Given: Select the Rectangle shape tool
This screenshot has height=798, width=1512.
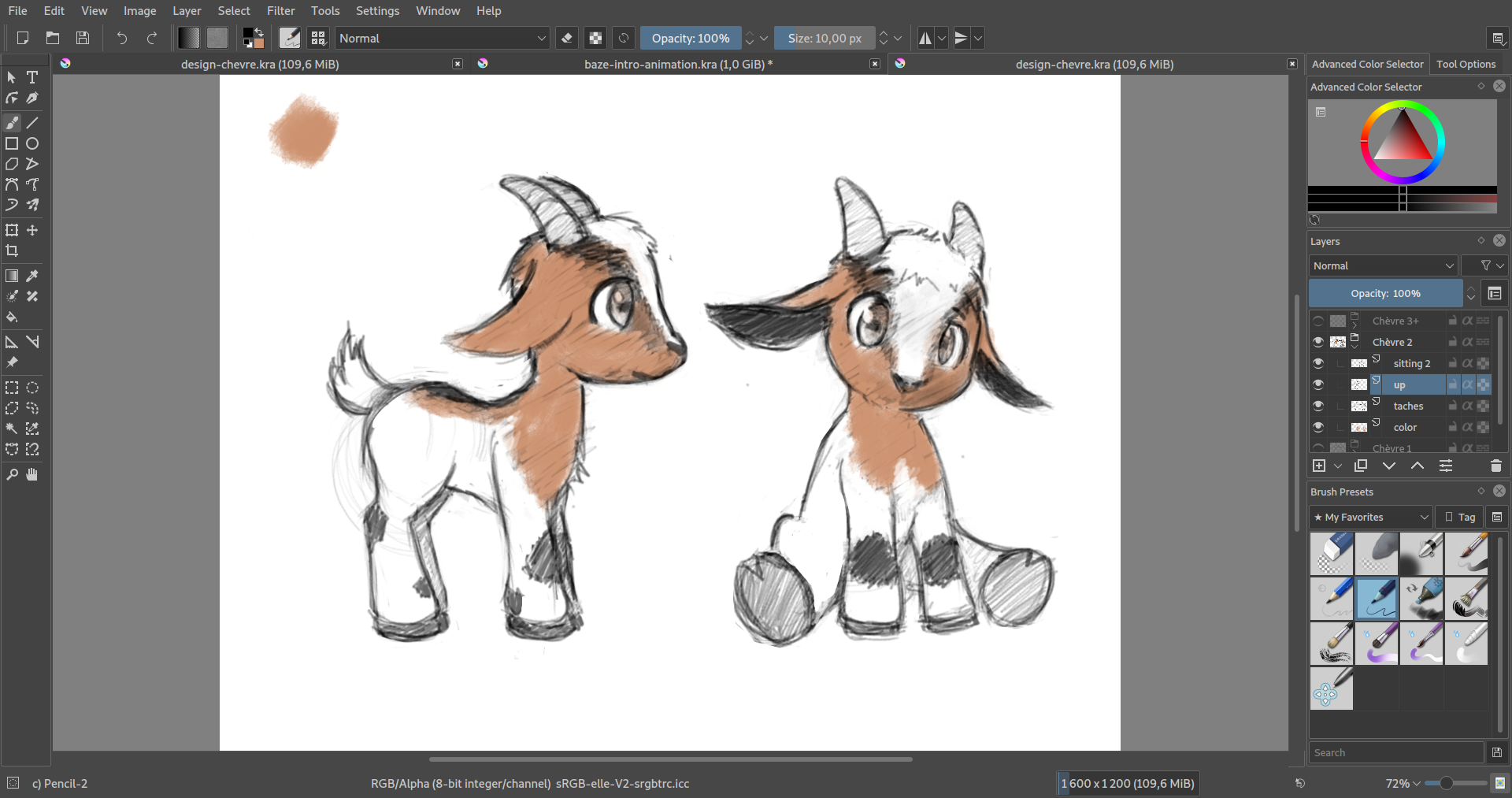Looking at the screenshot, I should tap(12, 143).
